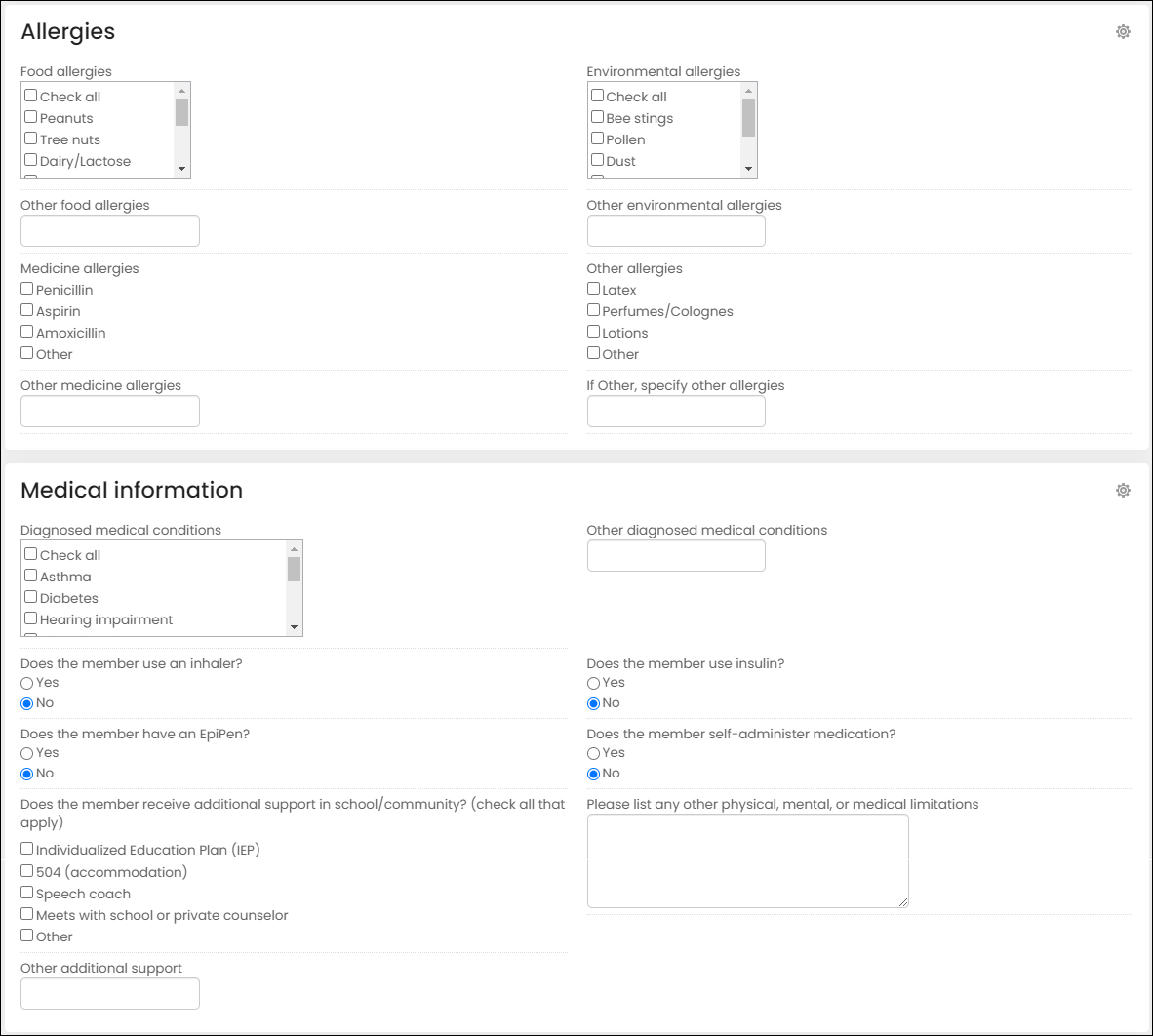Click the other physical limitations text area
This screenshot has width=1153, height=1036.
point(748,861)
